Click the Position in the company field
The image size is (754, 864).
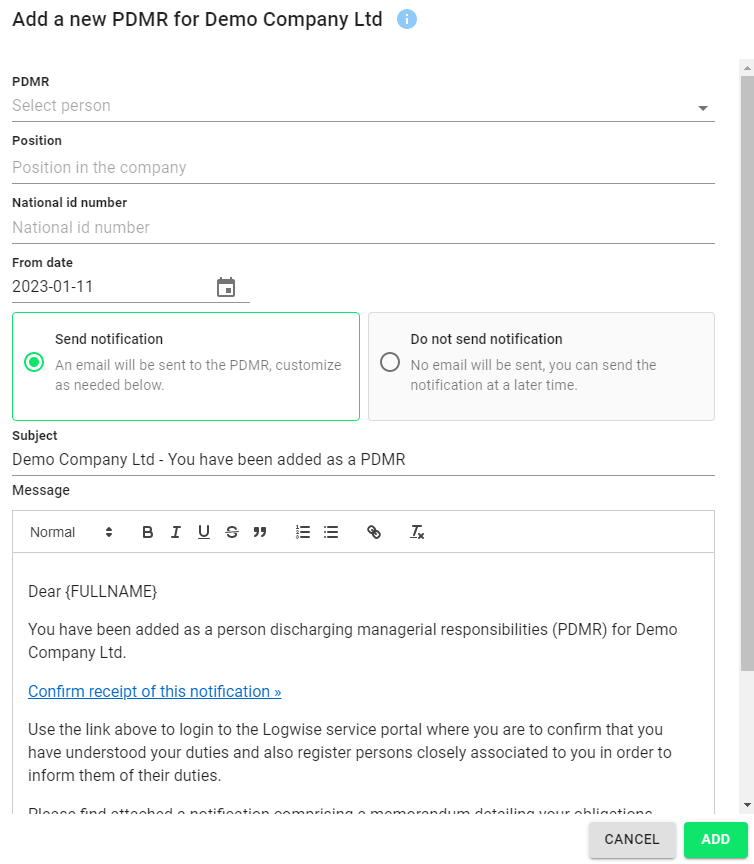(363, 168)
